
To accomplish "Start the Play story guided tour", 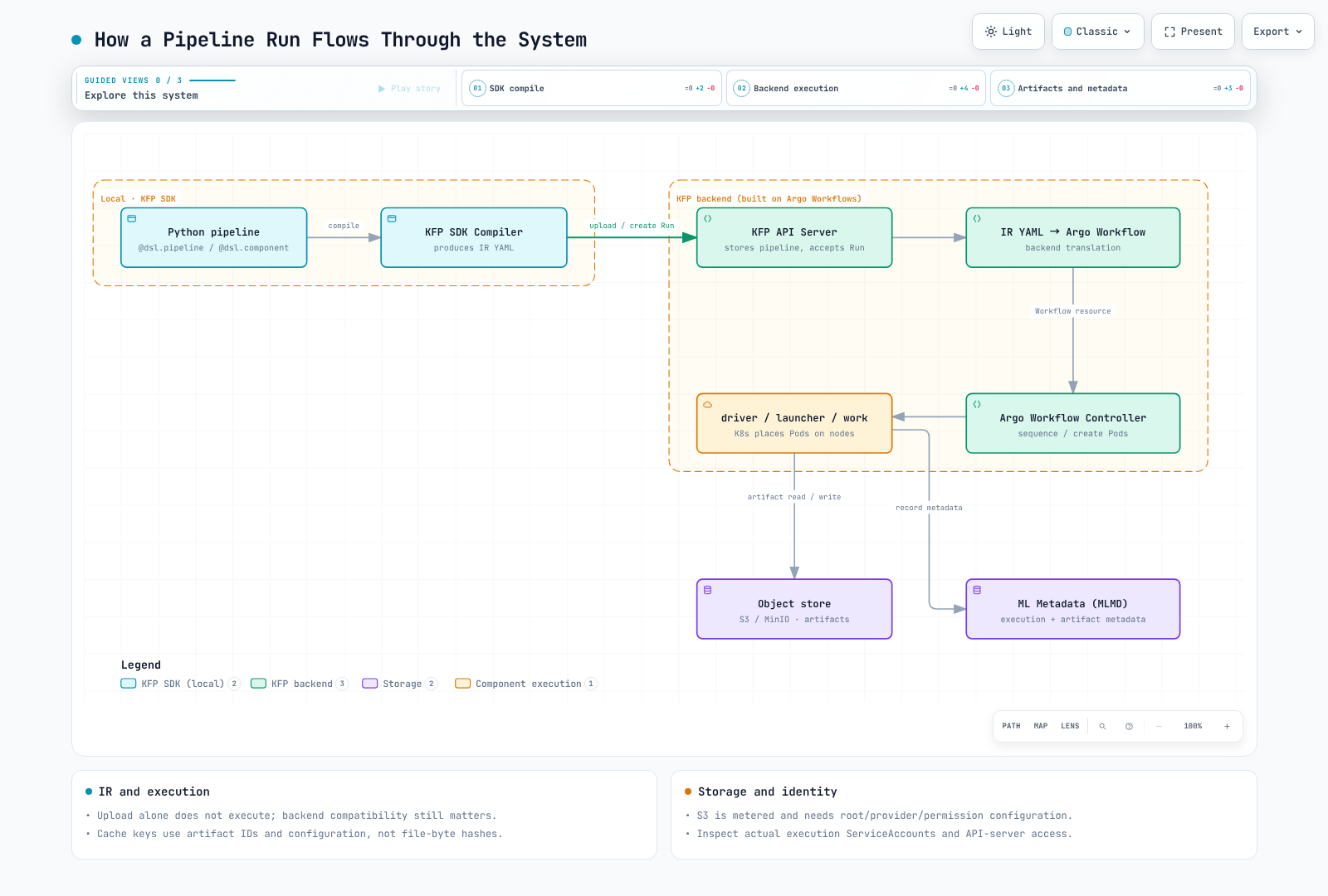I will click(409, 89).
